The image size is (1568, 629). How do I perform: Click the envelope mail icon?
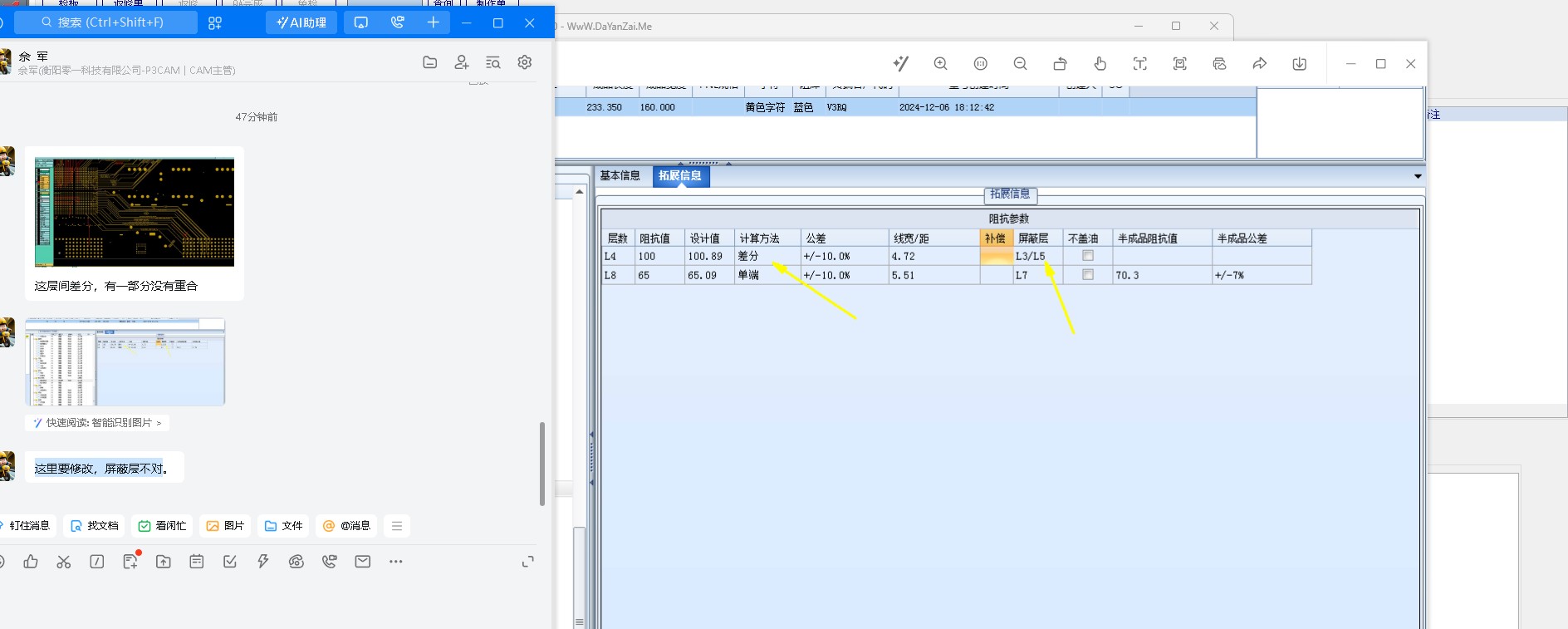coord(363,562)
